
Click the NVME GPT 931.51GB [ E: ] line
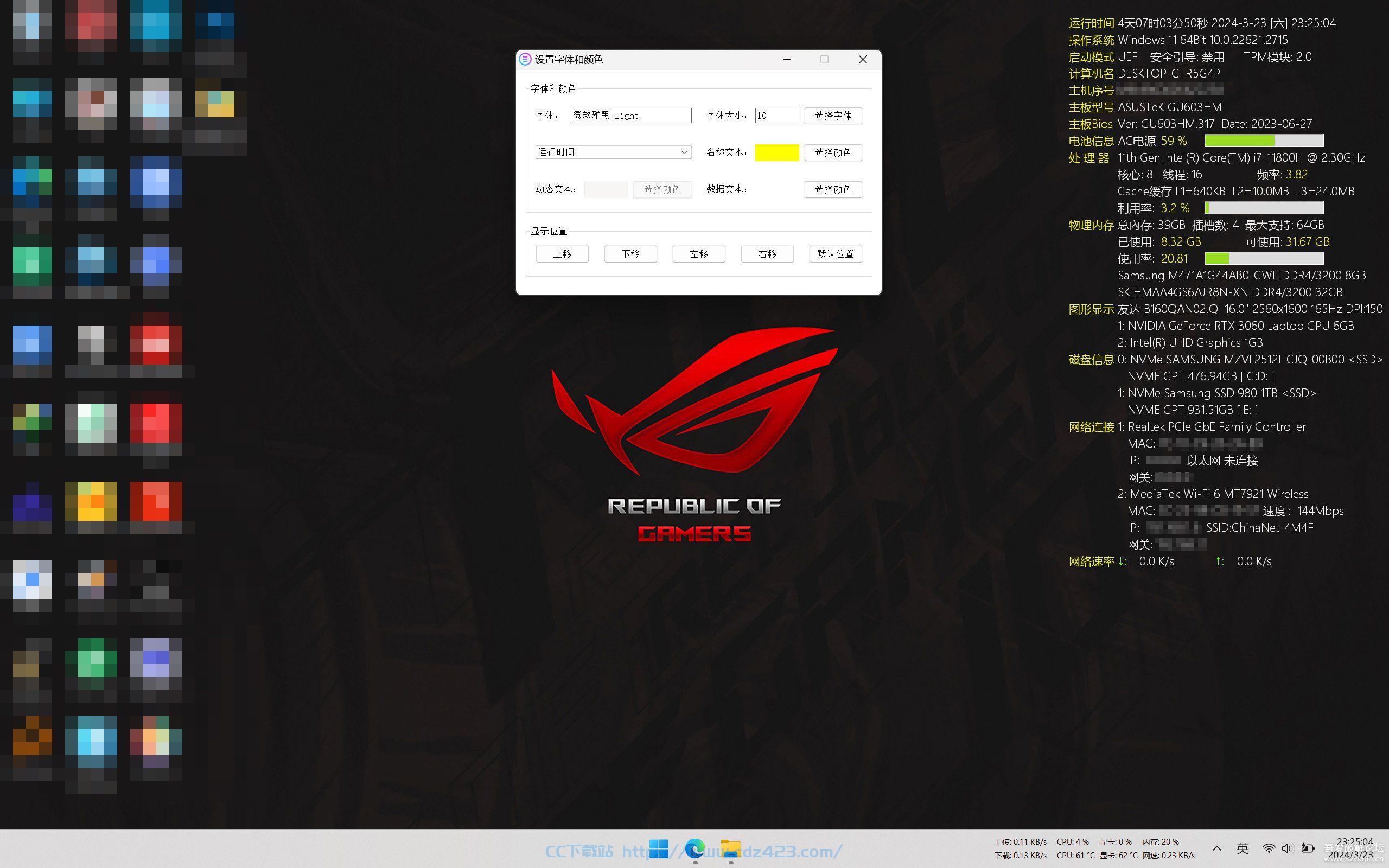tap(1192, 410)
